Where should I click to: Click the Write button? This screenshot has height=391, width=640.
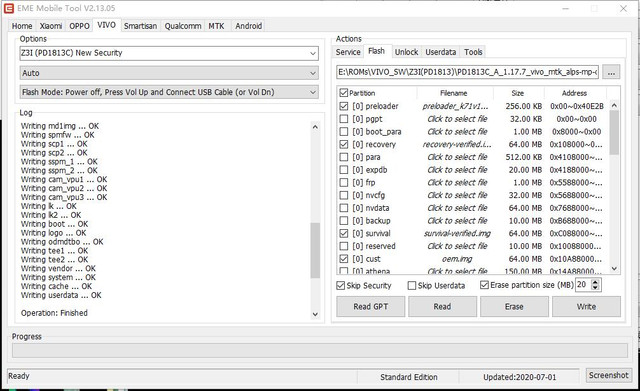point(586,307)
